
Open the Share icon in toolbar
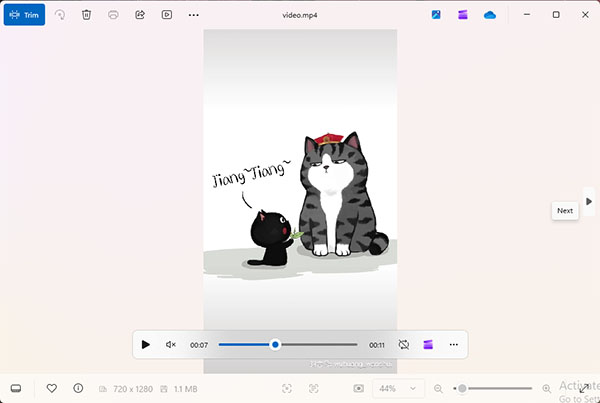tap(140, 15)
